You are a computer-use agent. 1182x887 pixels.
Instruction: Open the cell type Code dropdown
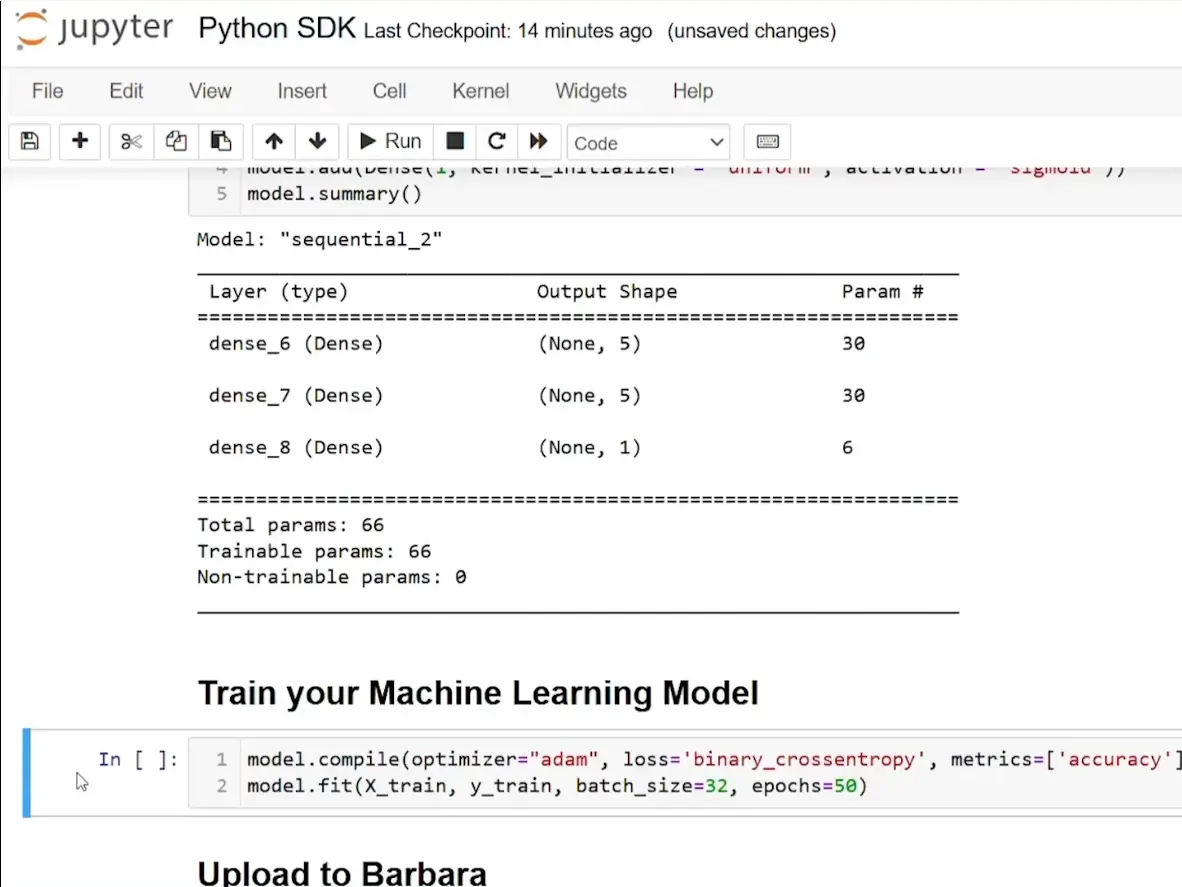click(x=648, y=143)
